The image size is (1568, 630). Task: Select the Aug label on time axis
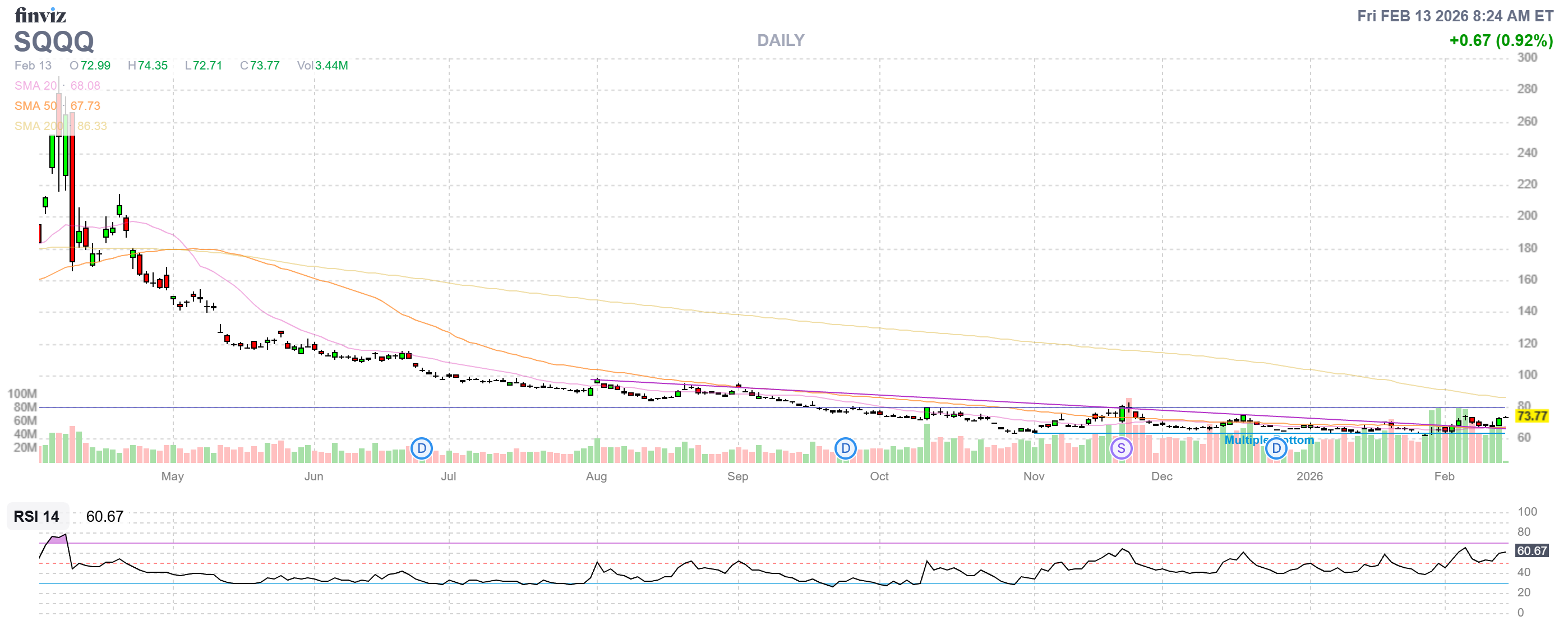(x=596, y=476)
